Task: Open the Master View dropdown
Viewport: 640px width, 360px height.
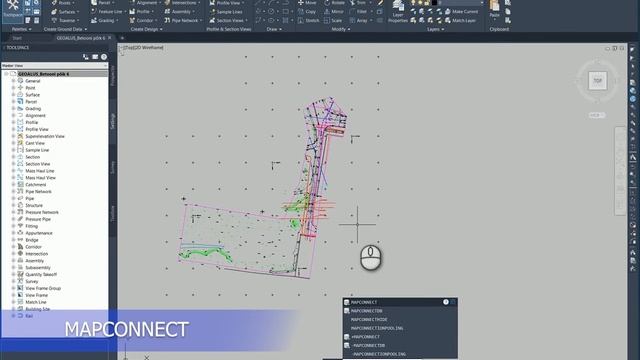Action: pyautogui.click(x=55, y=65)
